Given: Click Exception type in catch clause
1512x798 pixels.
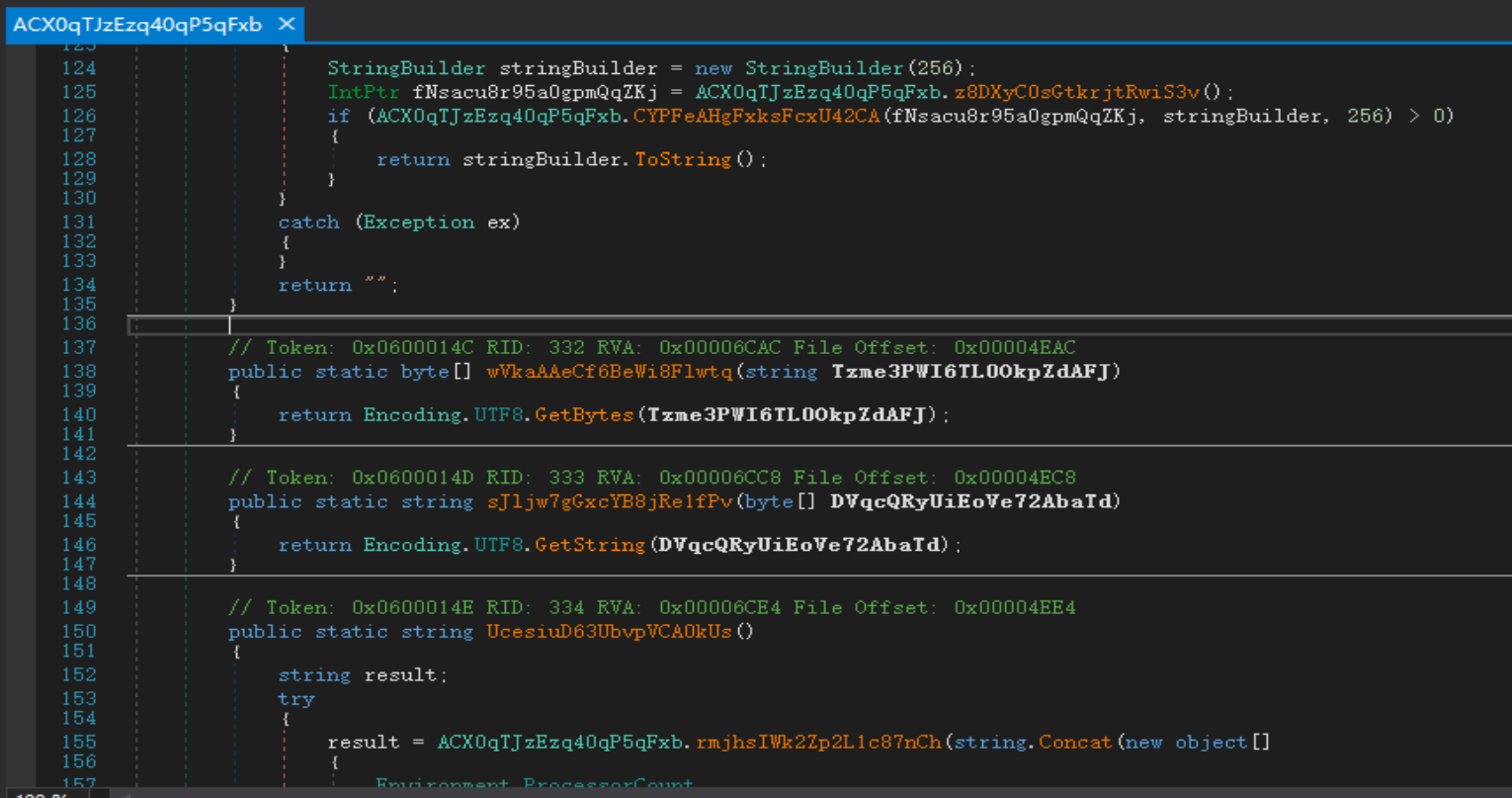Looking at the screenshot, I should [x=418, y=222].
